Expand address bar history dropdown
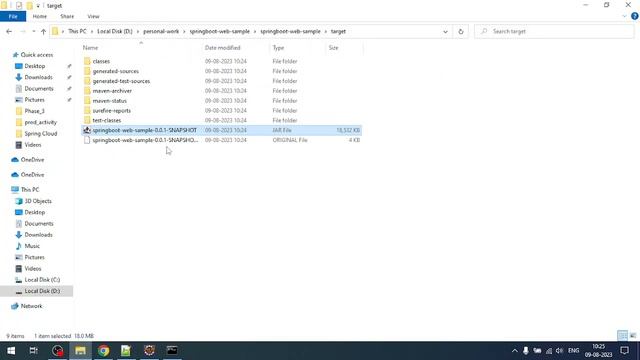The image size is (640, 360). coord(445,31)
